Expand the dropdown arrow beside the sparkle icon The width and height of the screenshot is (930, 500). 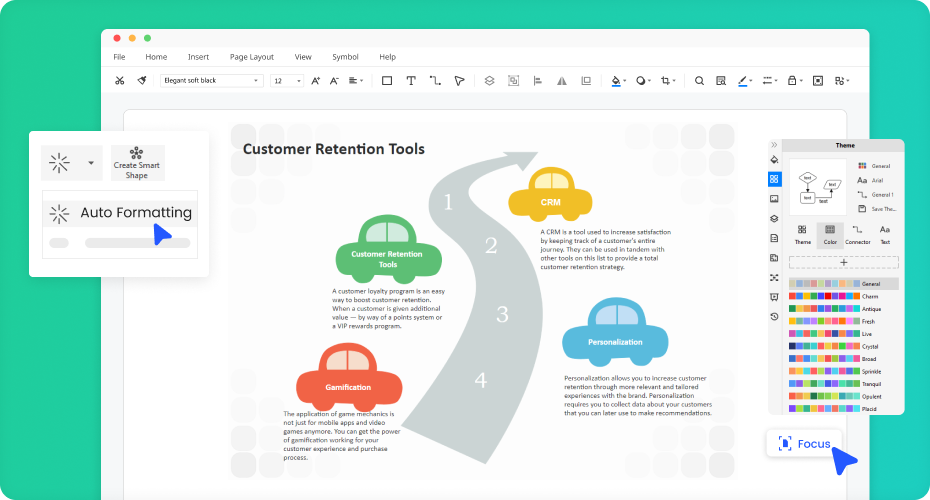[x=91, y=162]
